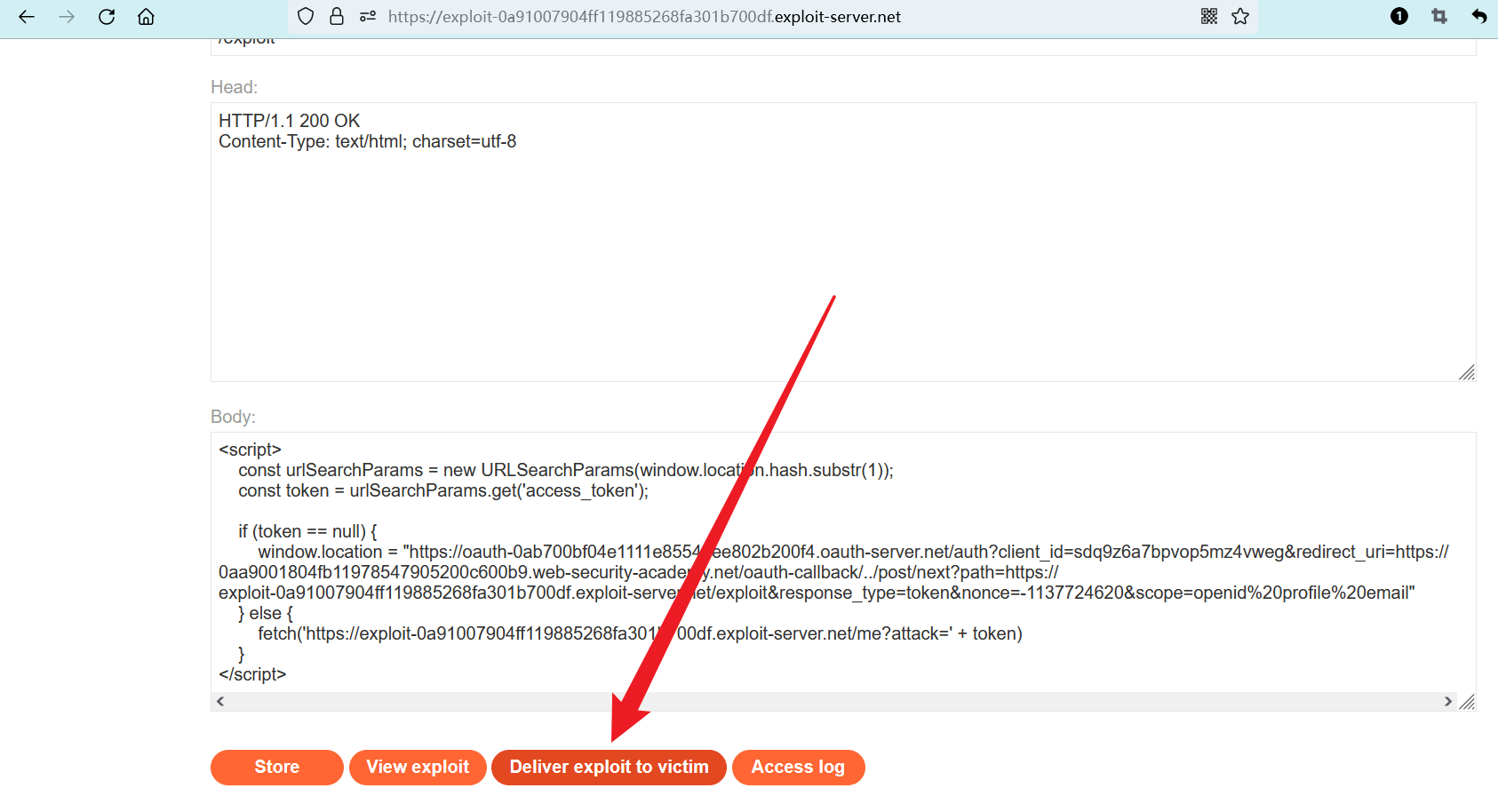Open View exploit
Image resolution: width=1498 pixels, height=812 pixels.
point(418,768)
